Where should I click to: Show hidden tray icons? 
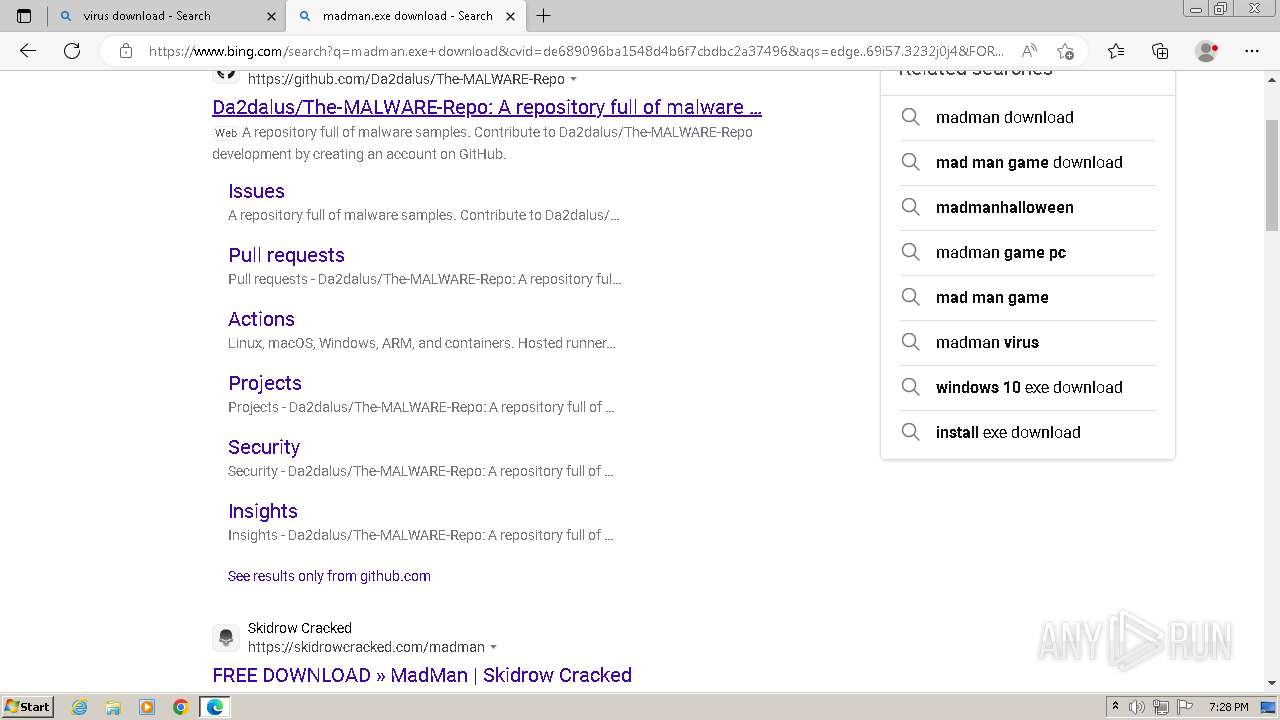[x=1116, y=707]
